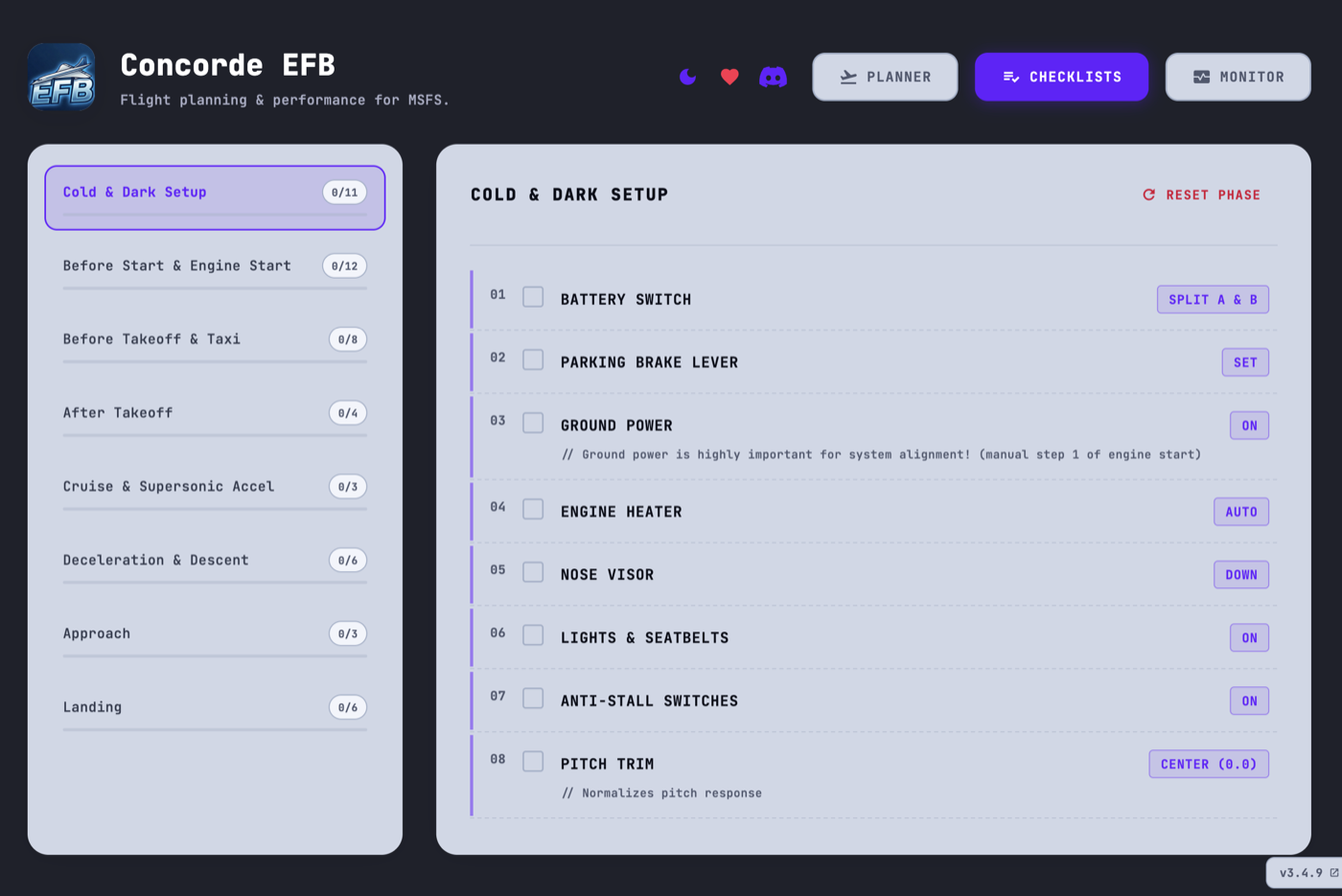Click the 0/12 progress counter badge
Viewport: 1342px width, 896px height.
point(344,266)
